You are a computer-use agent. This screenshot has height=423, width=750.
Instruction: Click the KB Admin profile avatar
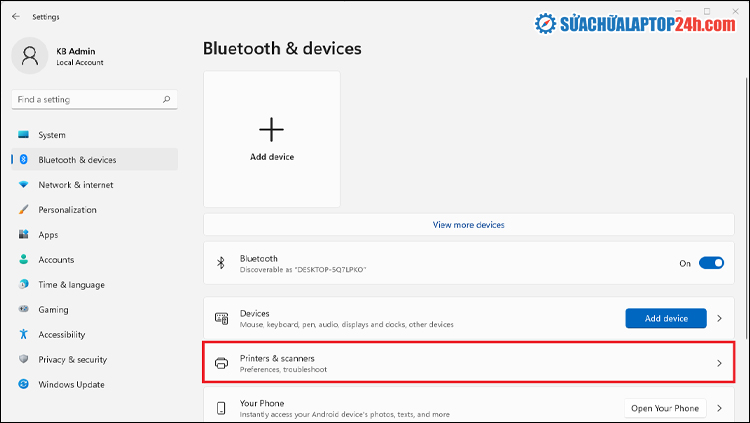[30, 56]
